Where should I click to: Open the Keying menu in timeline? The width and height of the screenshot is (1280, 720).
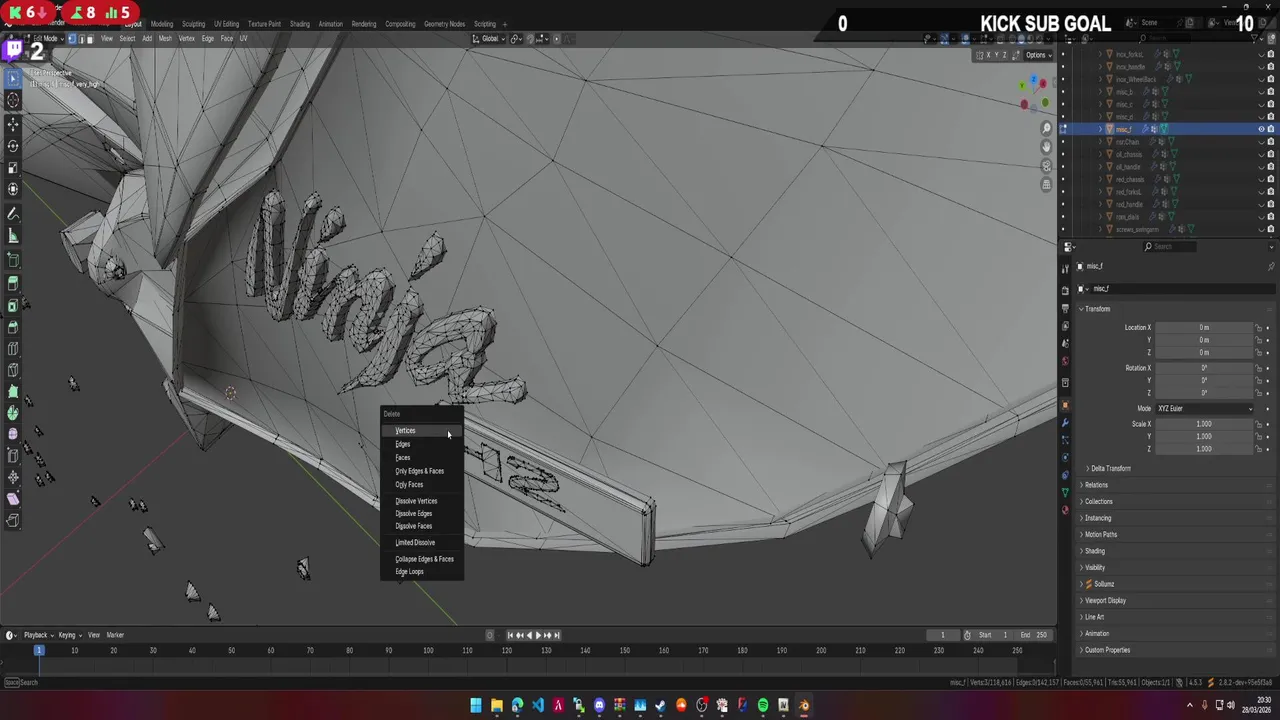click(x=69, y=635)
